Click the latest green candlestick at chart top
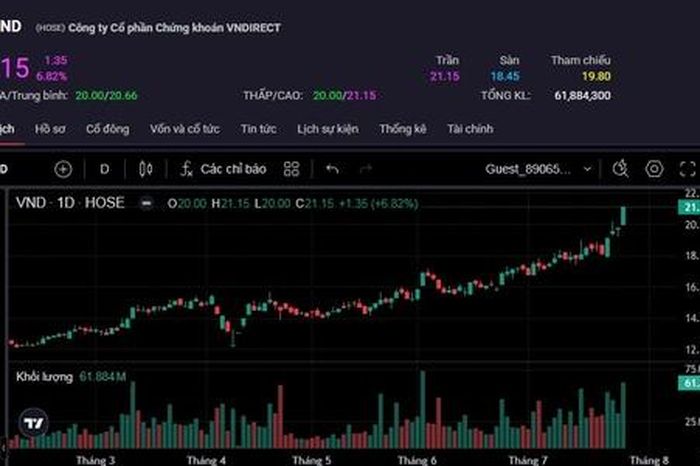The height and width of the screenshot is (466, 700). [x=623, y=216]
